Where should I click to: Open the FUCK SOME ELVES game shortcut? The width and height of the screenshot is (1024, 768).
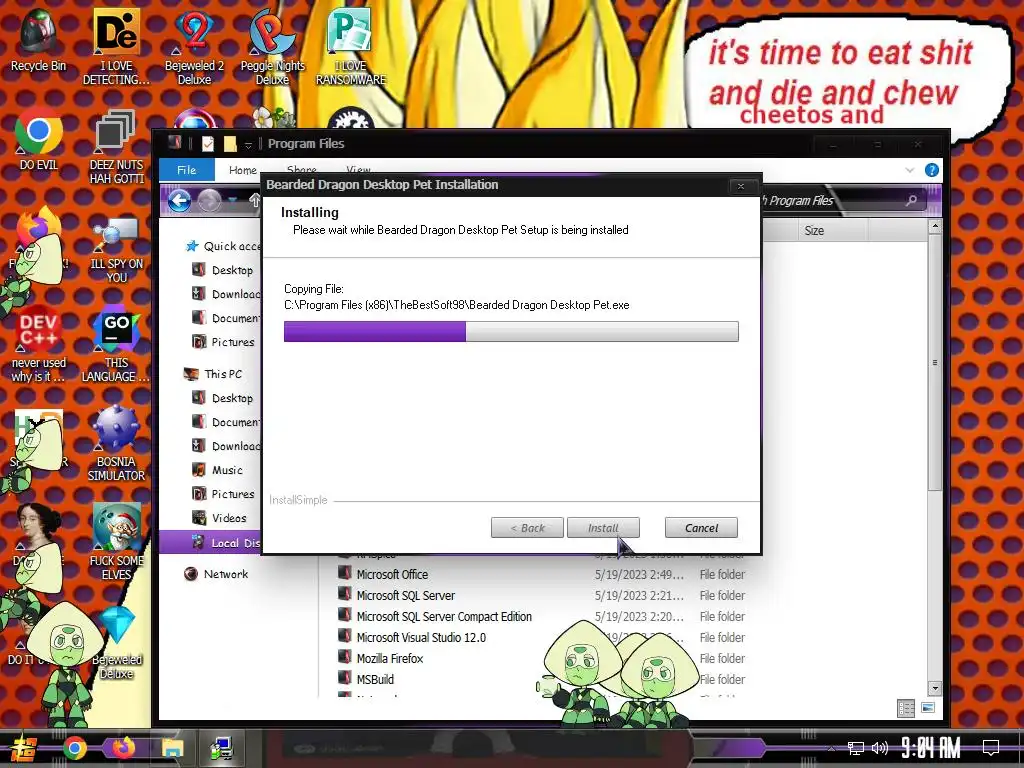point(116,541)
